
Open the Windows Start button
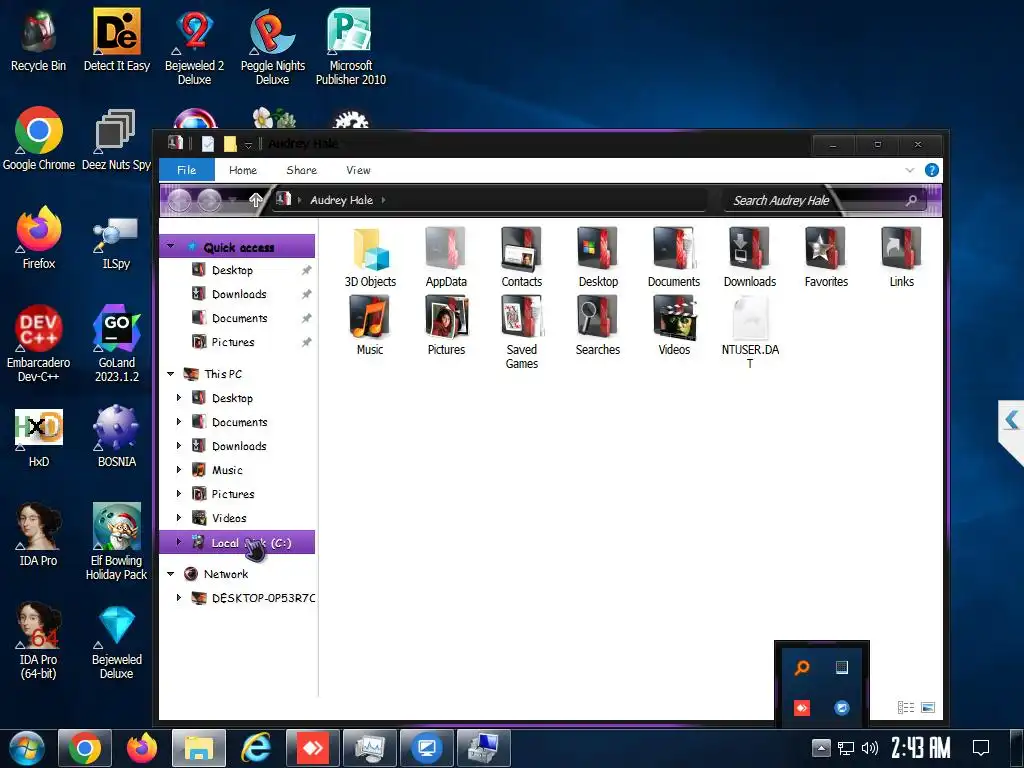pyautogui.click(x=27, y=748)
